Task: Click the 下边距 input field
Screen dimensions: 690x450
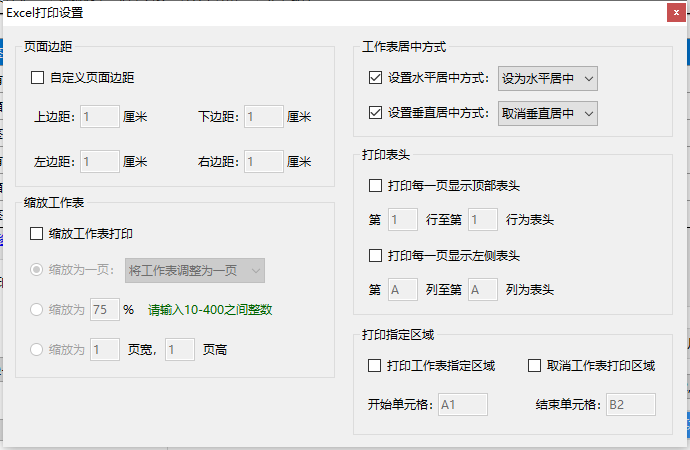Action: (264, 117)
